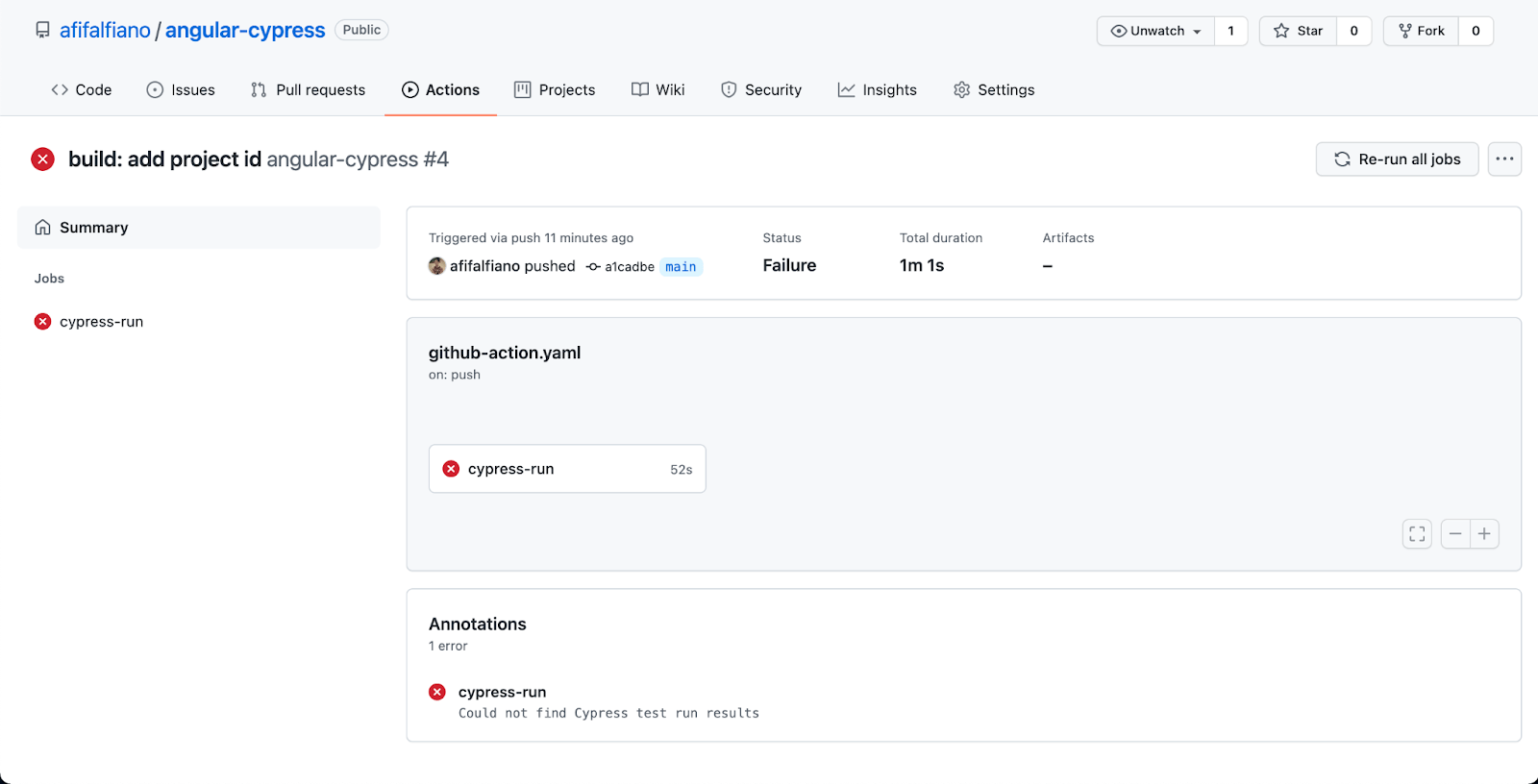
Task: Click the watchers count showing 1
Action: point(1230,31)
